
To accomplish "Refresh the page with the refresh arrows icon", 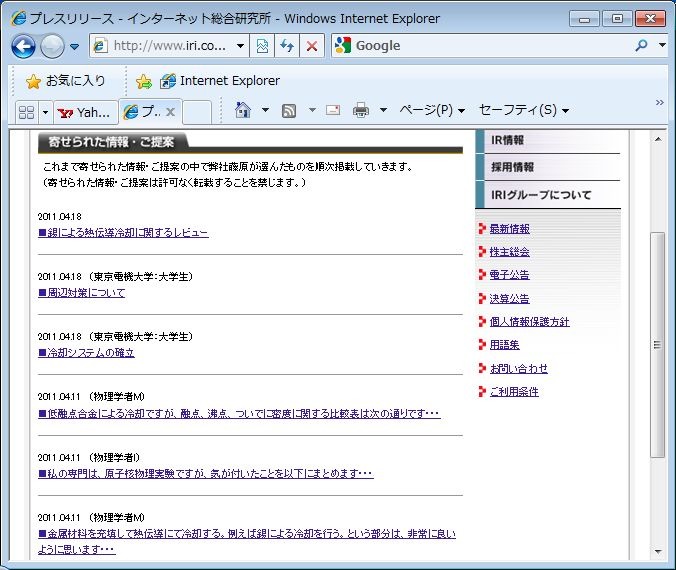I will [x=287, y=46].
